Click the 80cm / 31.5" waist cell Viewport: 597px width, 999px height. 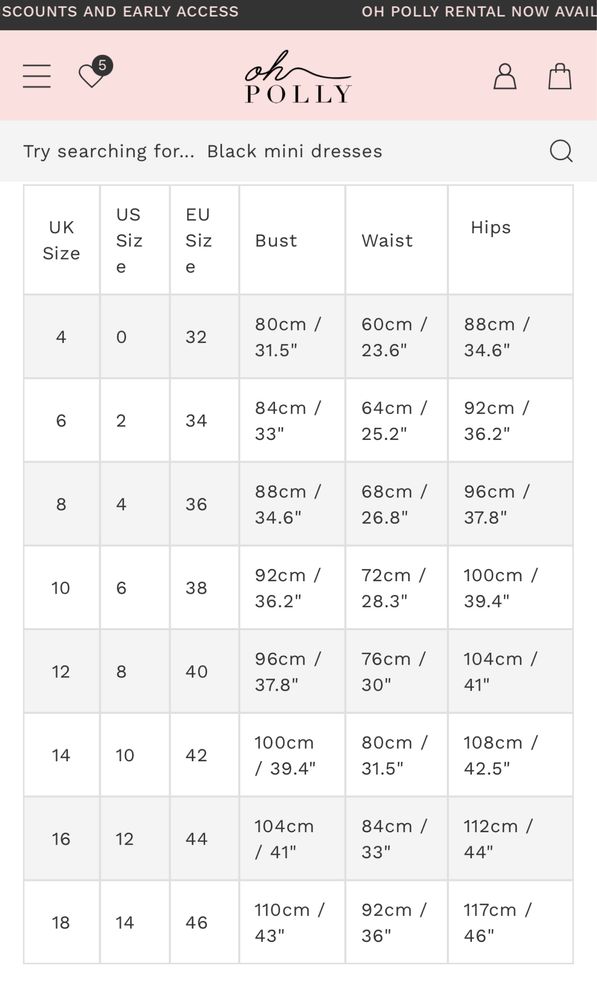point(396,755)
